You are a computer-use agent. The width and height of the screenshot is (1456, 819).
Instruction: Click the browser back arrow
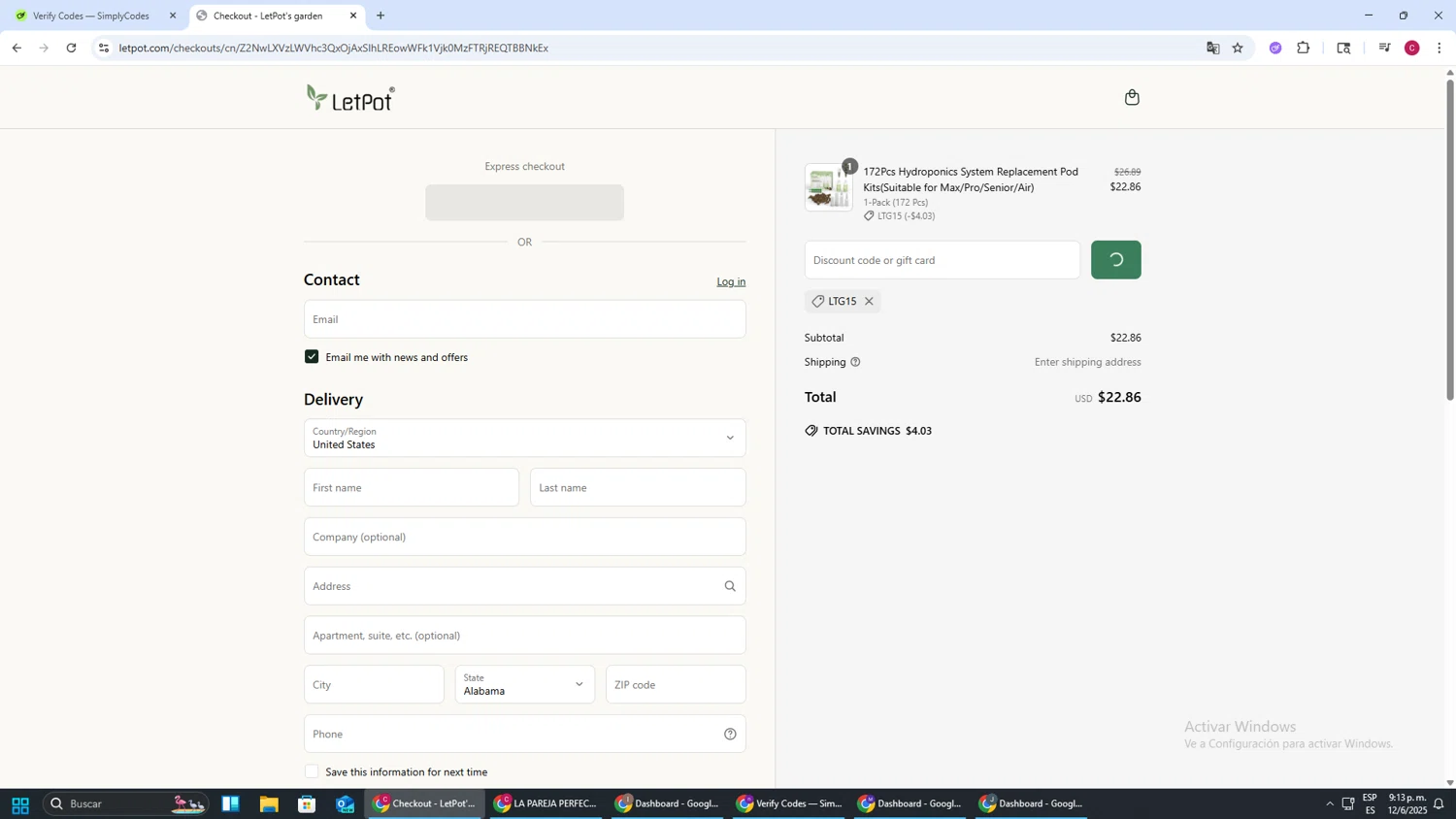pos(17,48)
